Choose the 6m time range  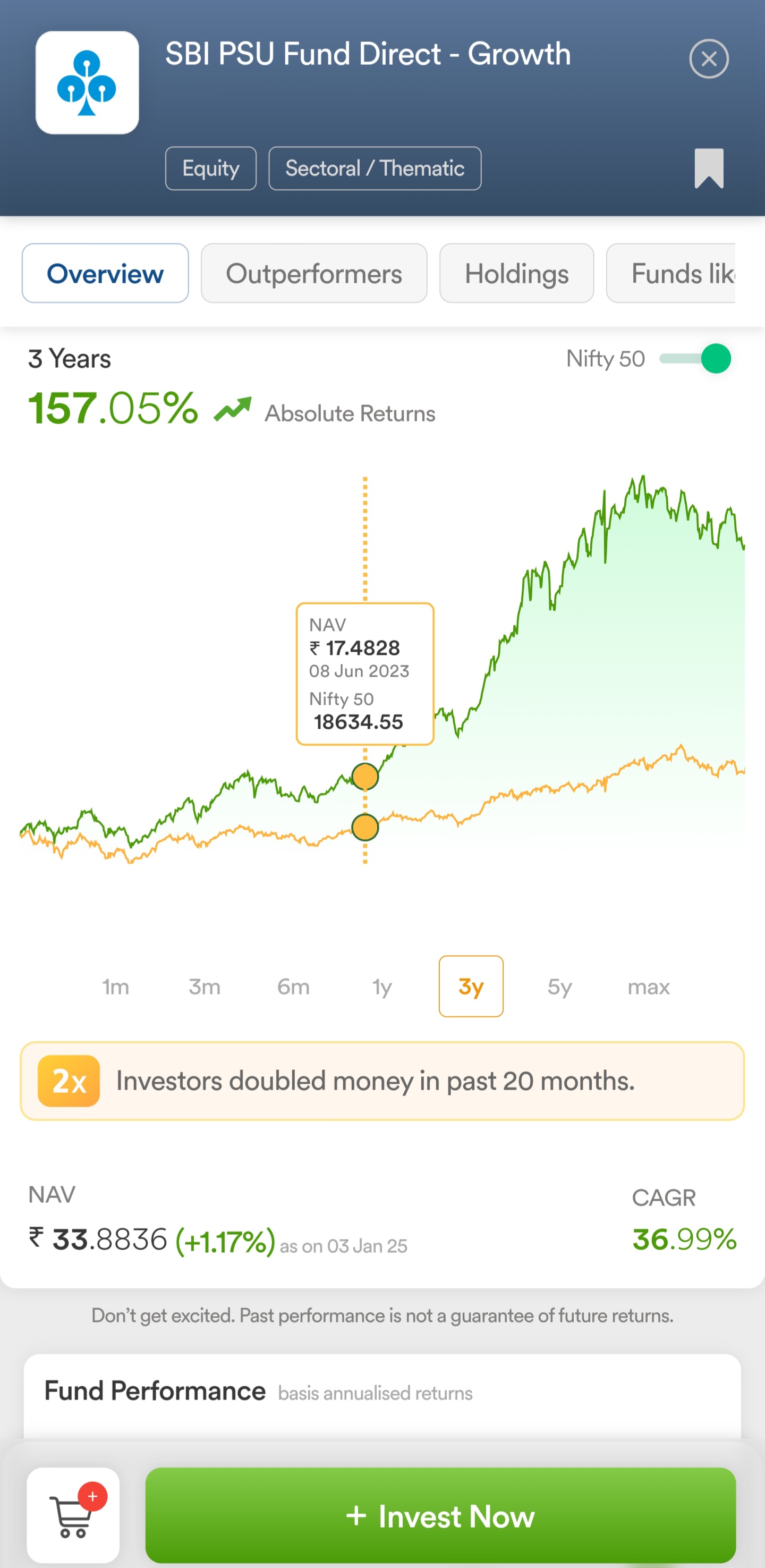pos(293,986)
